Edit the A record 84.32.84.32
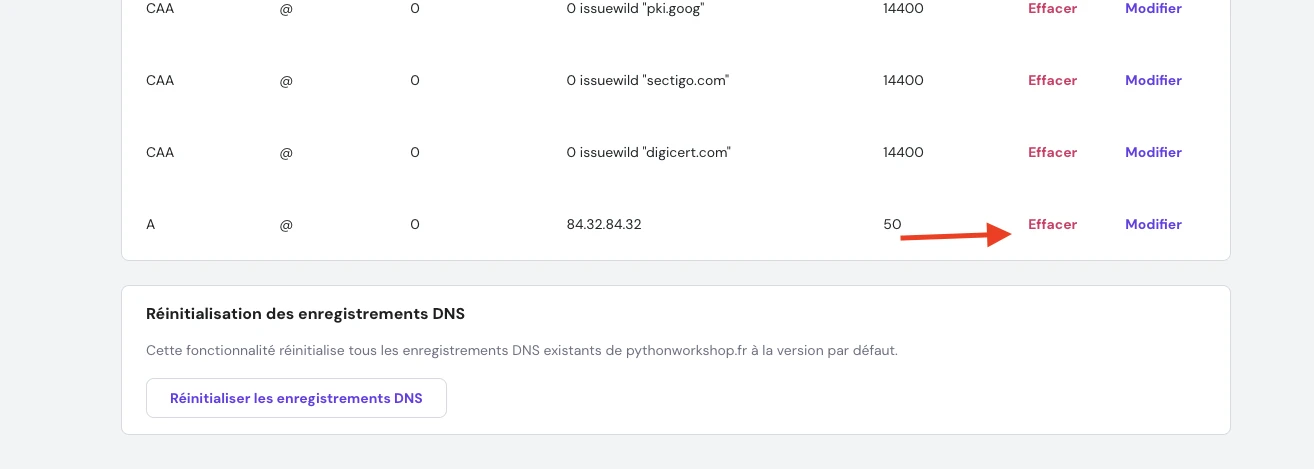 click(x=1153, y=224)
